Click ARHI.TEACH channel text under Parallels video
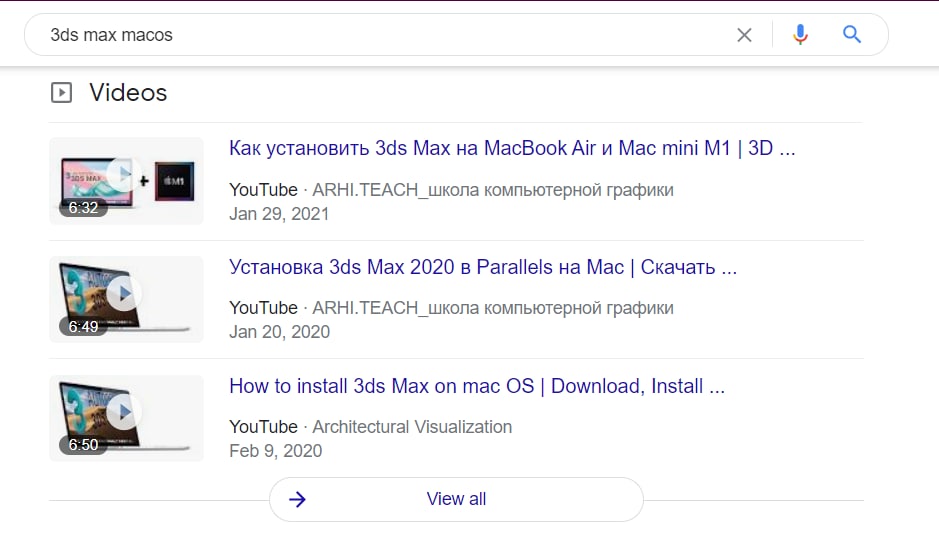Screen dimensions: 939x559 pos(493,308)
